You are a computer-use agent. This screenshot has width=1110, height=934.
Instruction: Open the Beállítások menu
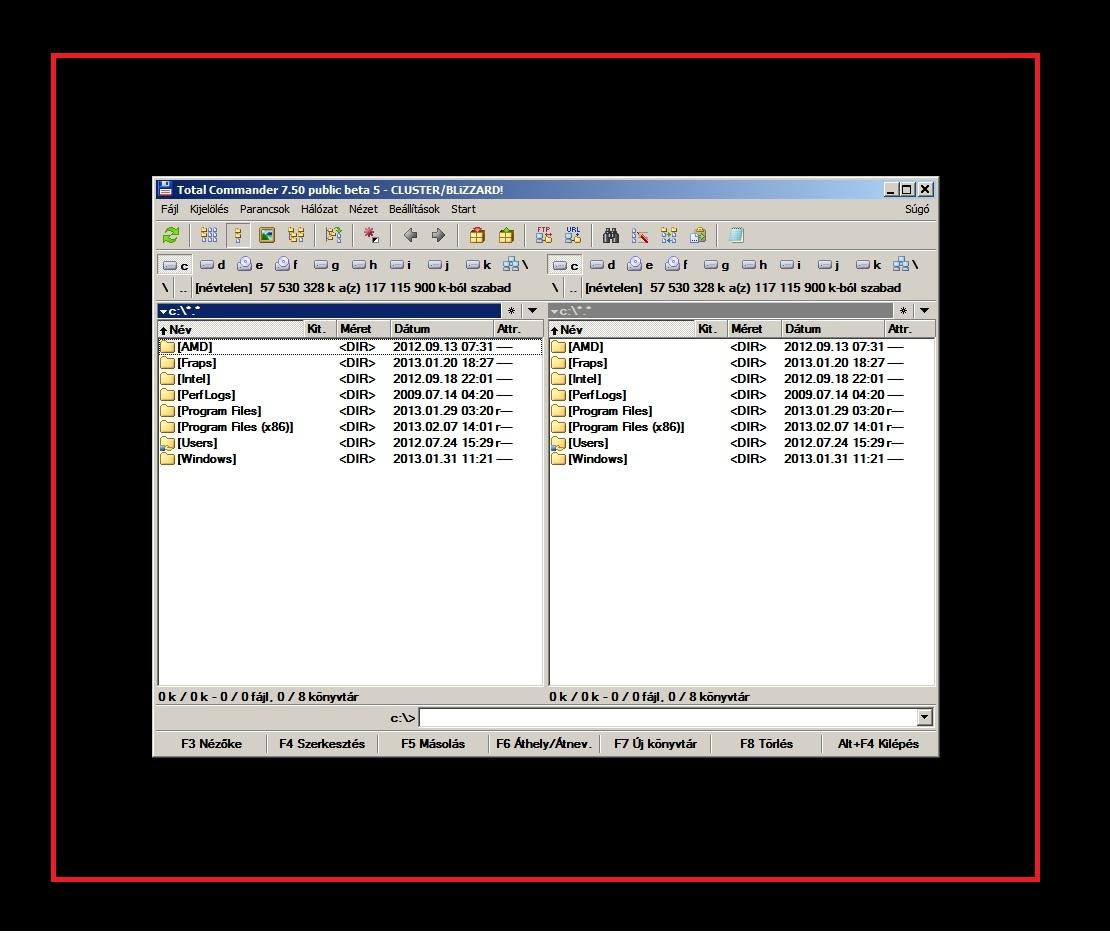pos(414,209)
